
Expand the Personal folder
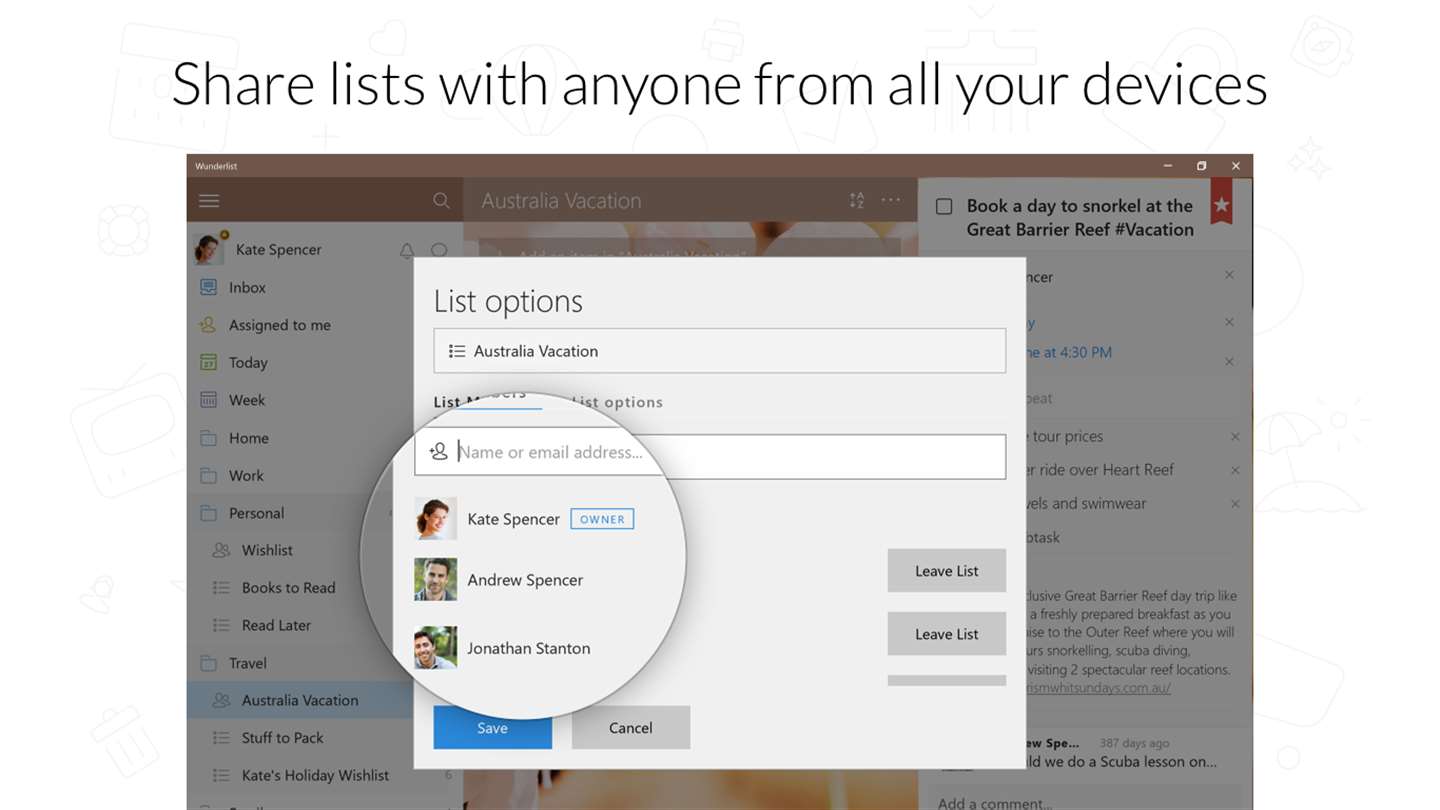click(x=208, y=513)
